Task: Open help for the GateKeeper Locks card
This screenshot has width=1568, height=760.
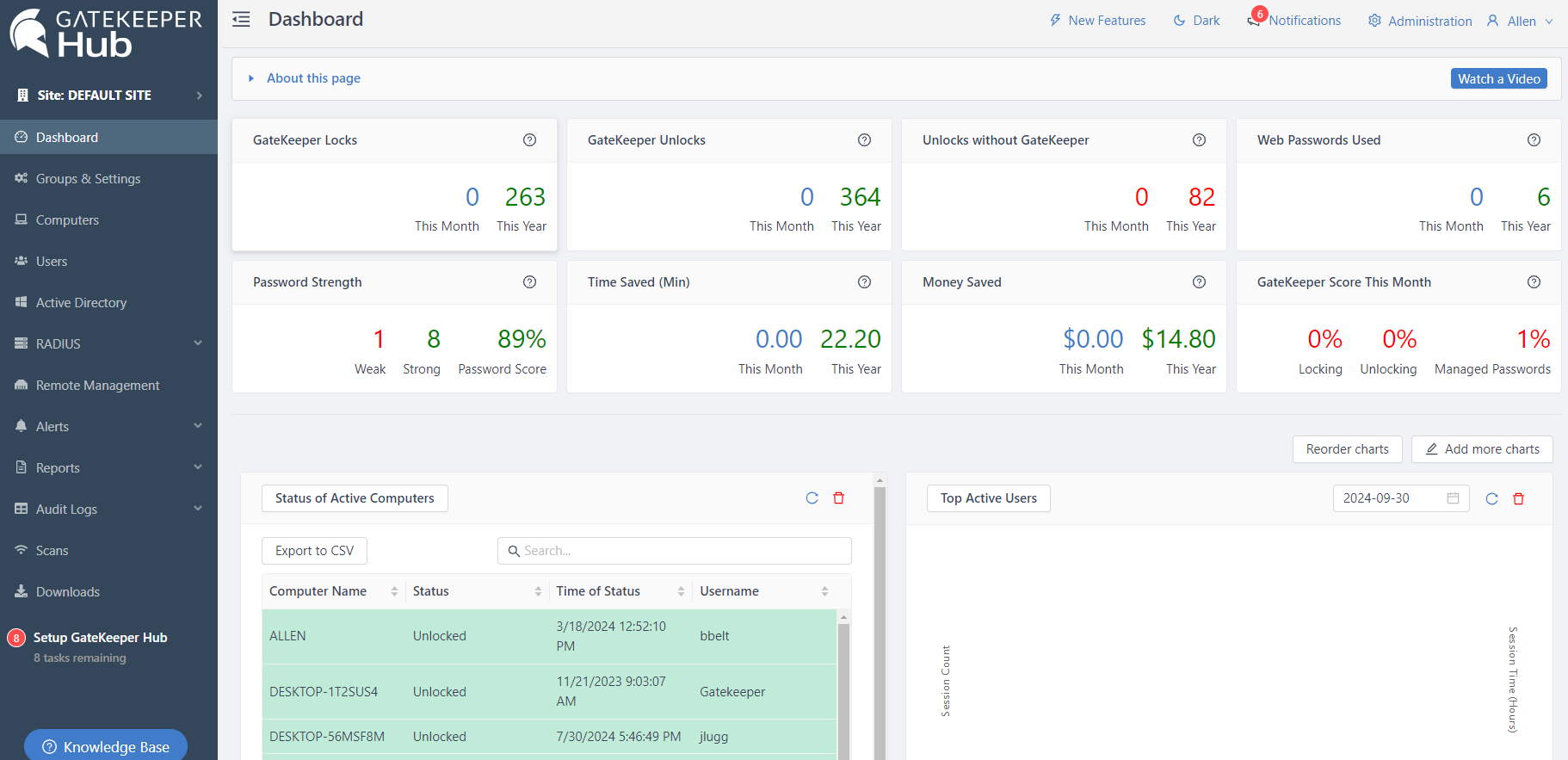Action: coord(530,140)
